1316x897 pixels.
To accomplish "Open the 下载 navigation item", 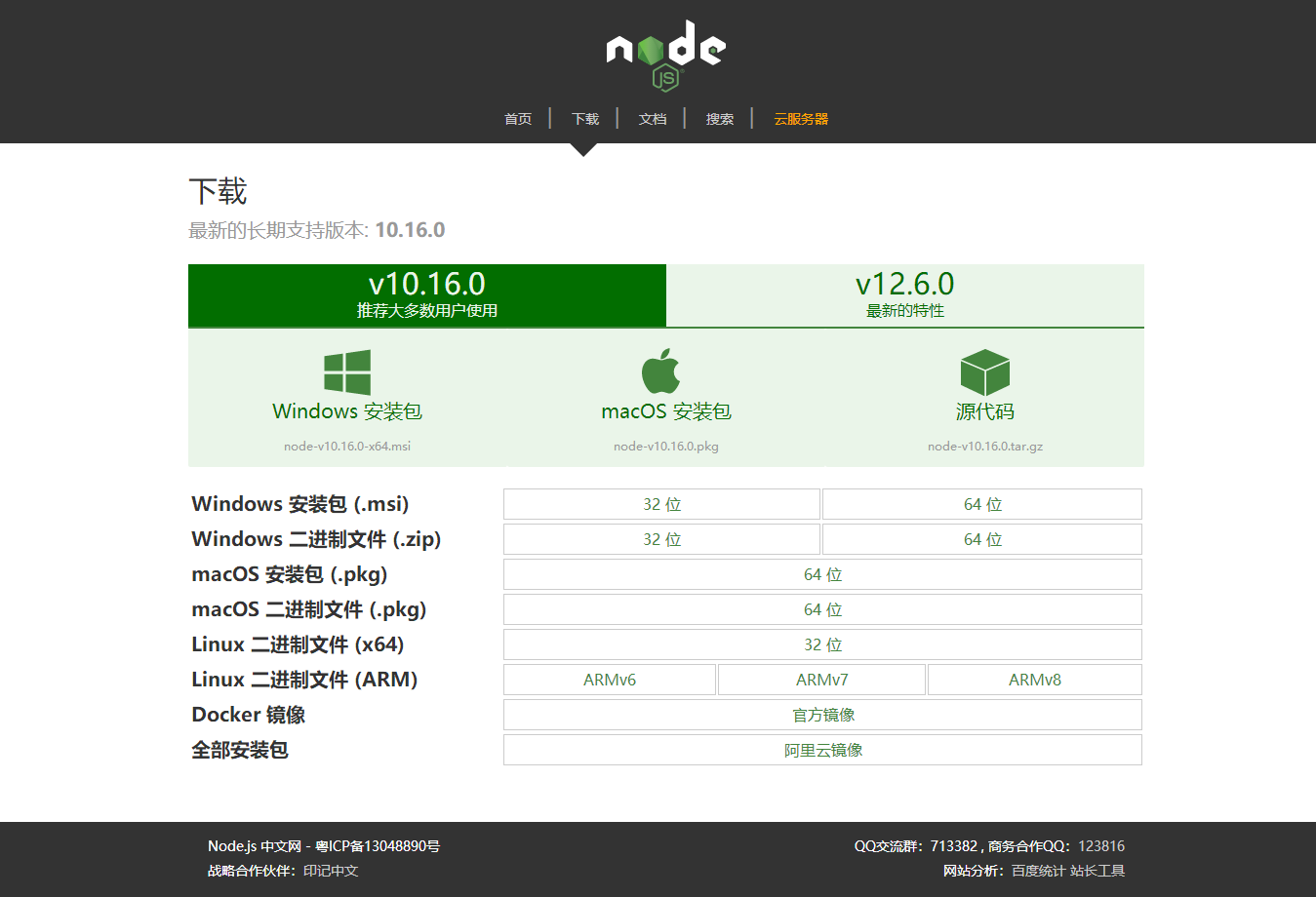I will [x=585, y=119].
